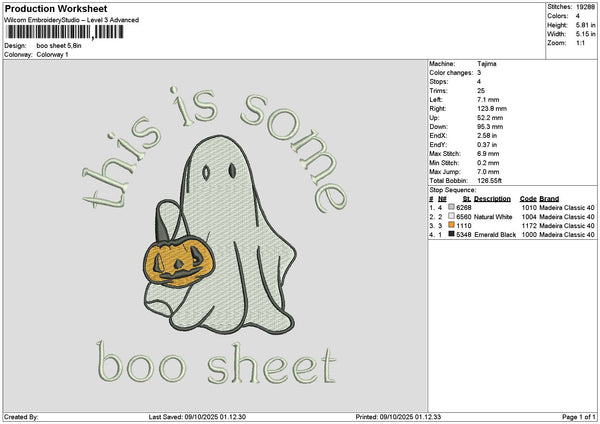This screenshot has height=424, width=600.
Task: Click the embroidered pumpkin in the design
Action: tap(179, 262)
